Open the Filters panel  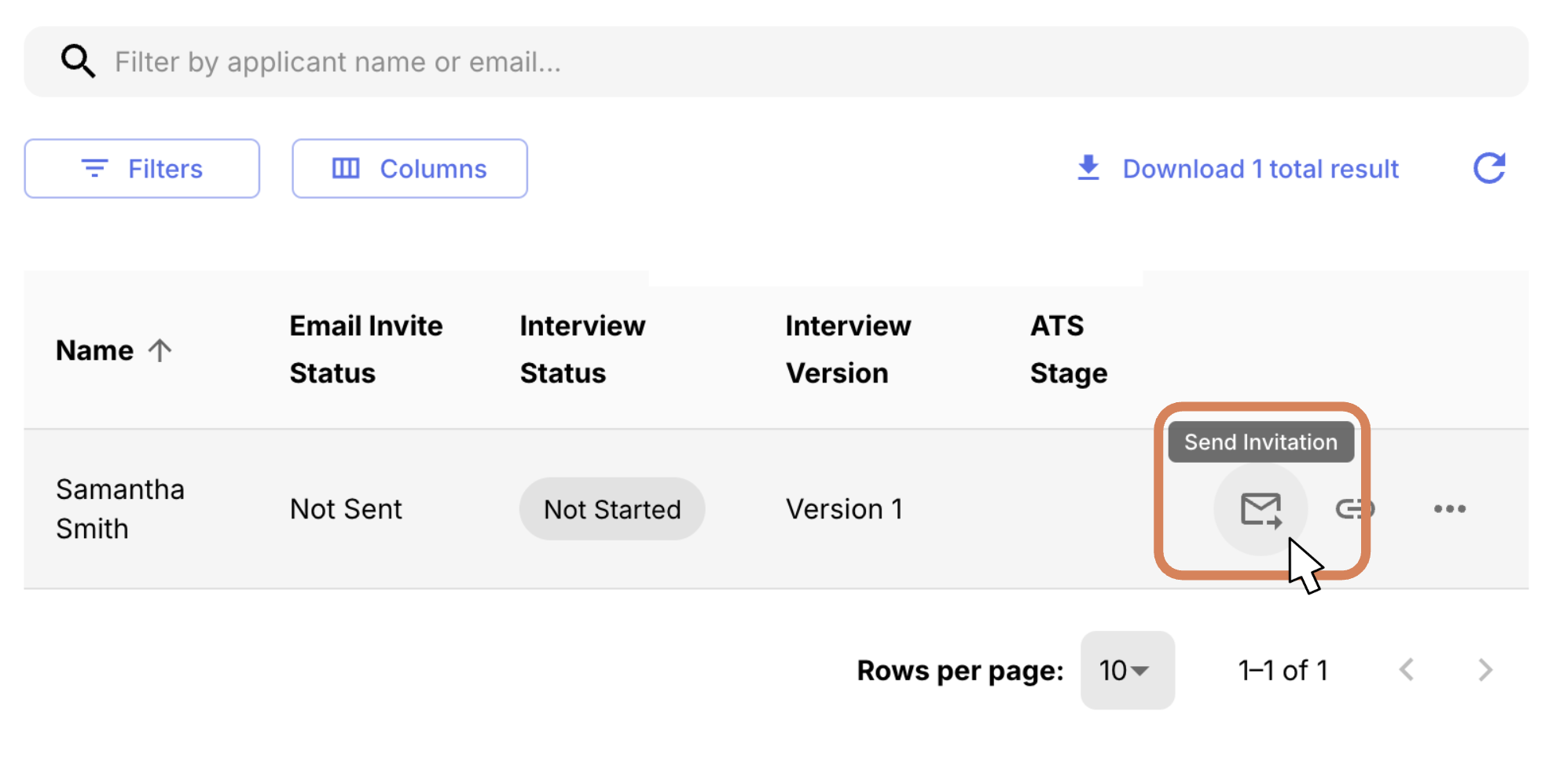click(141, 169)
